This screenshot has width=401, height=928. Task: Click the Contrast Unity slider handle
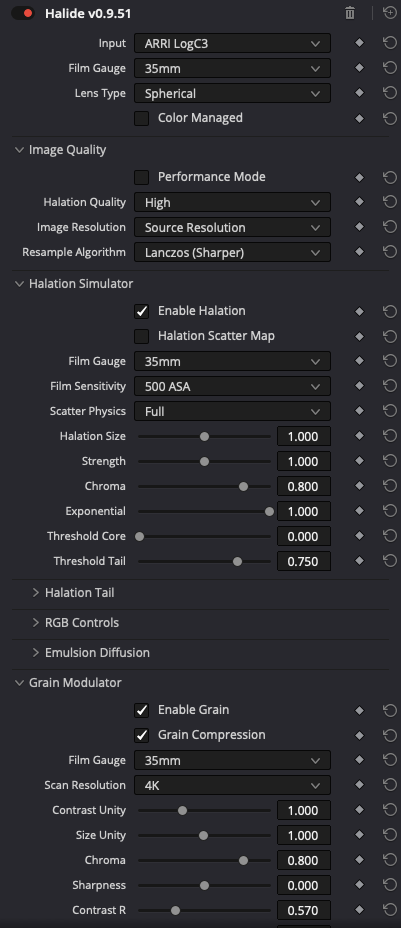coord(183,810)
